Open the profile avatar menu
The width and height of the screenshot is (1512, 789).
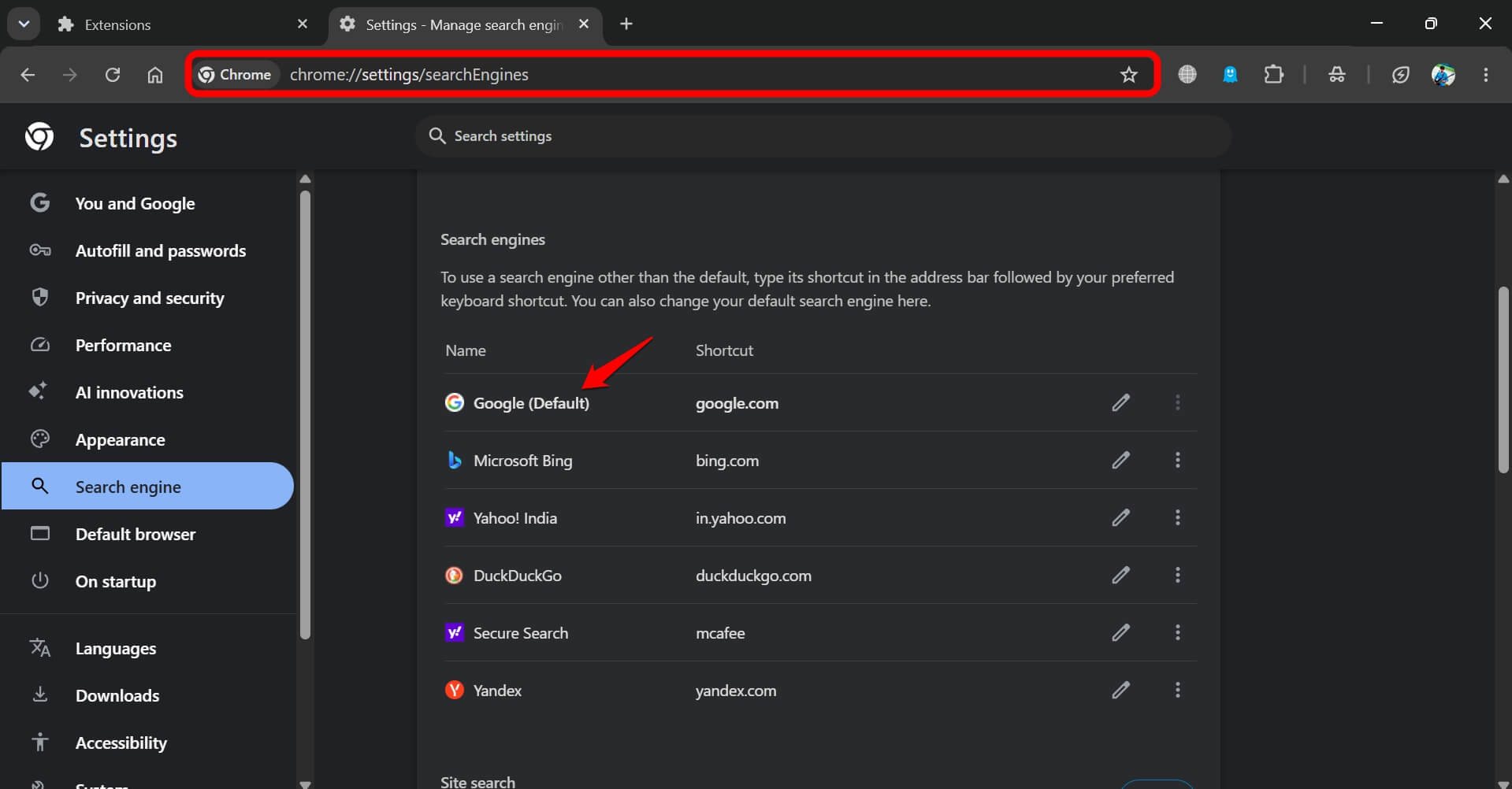pos(1443,75)
